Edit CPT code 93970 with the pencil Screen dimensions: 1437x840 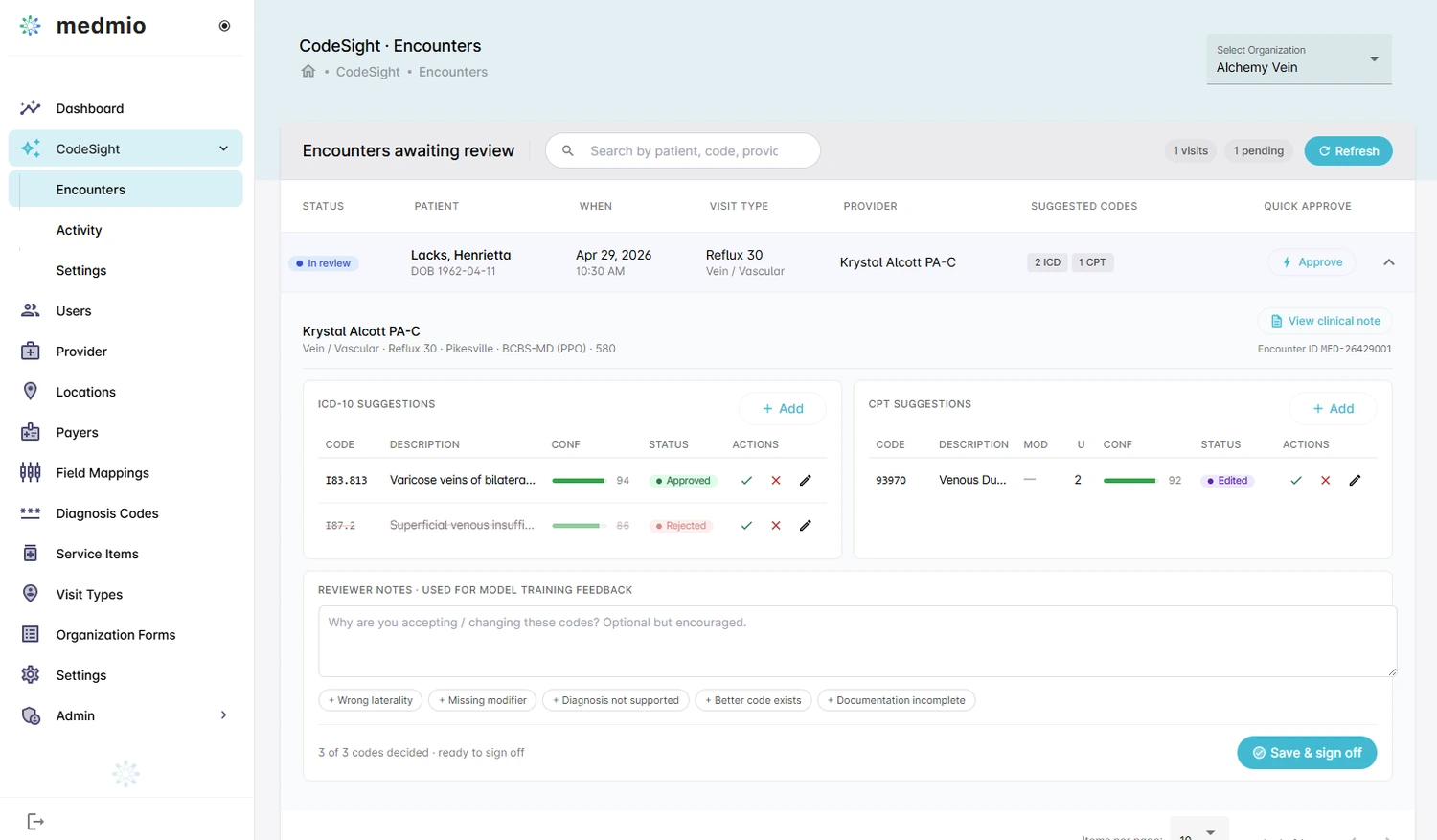(x=1355, y=481)
